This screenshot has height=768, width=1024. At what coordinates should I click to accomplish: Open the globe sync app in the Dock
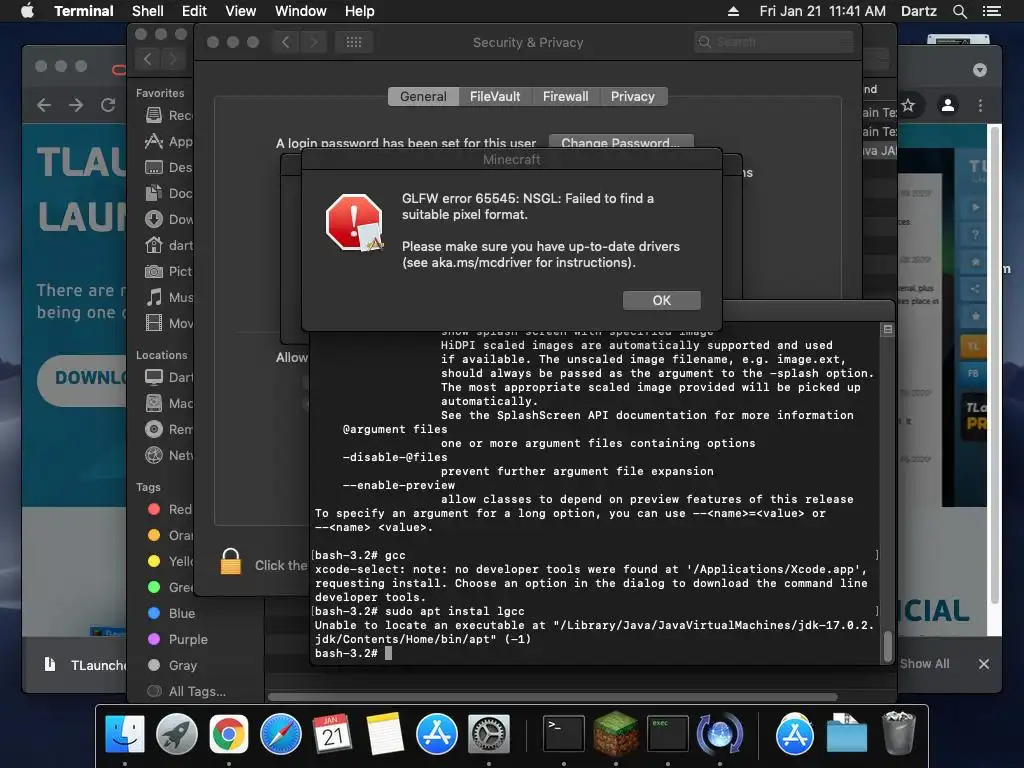720,734
